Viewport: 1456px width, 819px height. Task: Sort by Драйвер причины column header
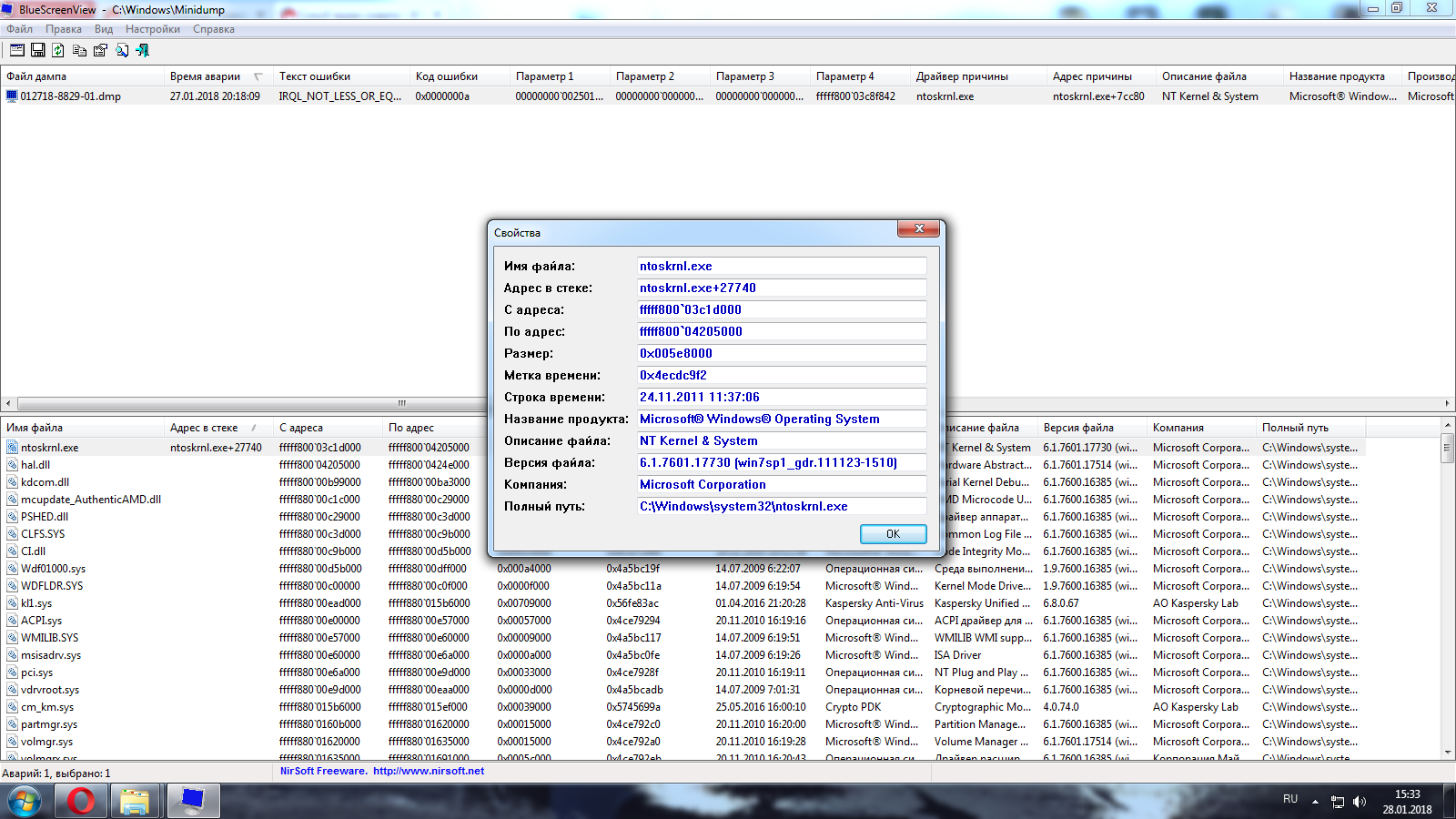pyautogui.click(x=978, y=76)
